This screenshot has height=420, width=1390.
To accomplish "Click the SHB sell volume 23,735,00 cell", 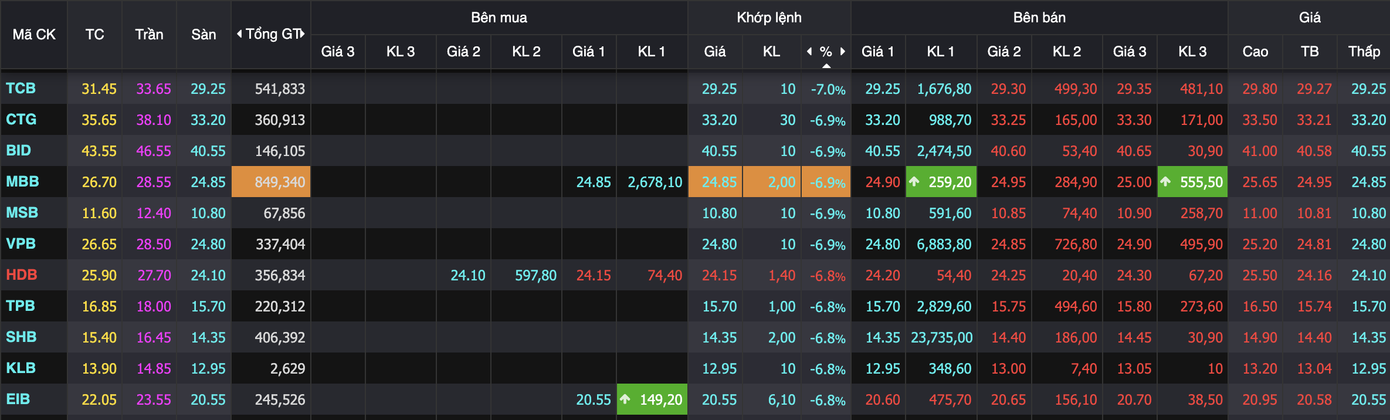I will (941, 337).
